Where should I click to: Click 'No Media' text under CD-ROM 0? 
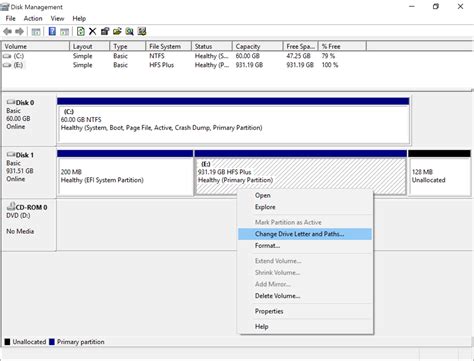(x=20, y=231)
